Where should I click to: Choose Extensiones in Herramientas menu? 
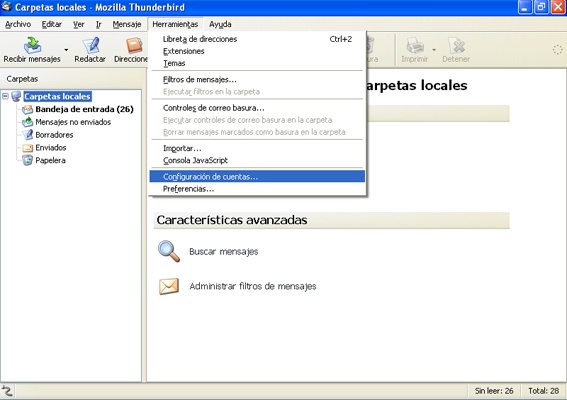click(x=257, y=51)
